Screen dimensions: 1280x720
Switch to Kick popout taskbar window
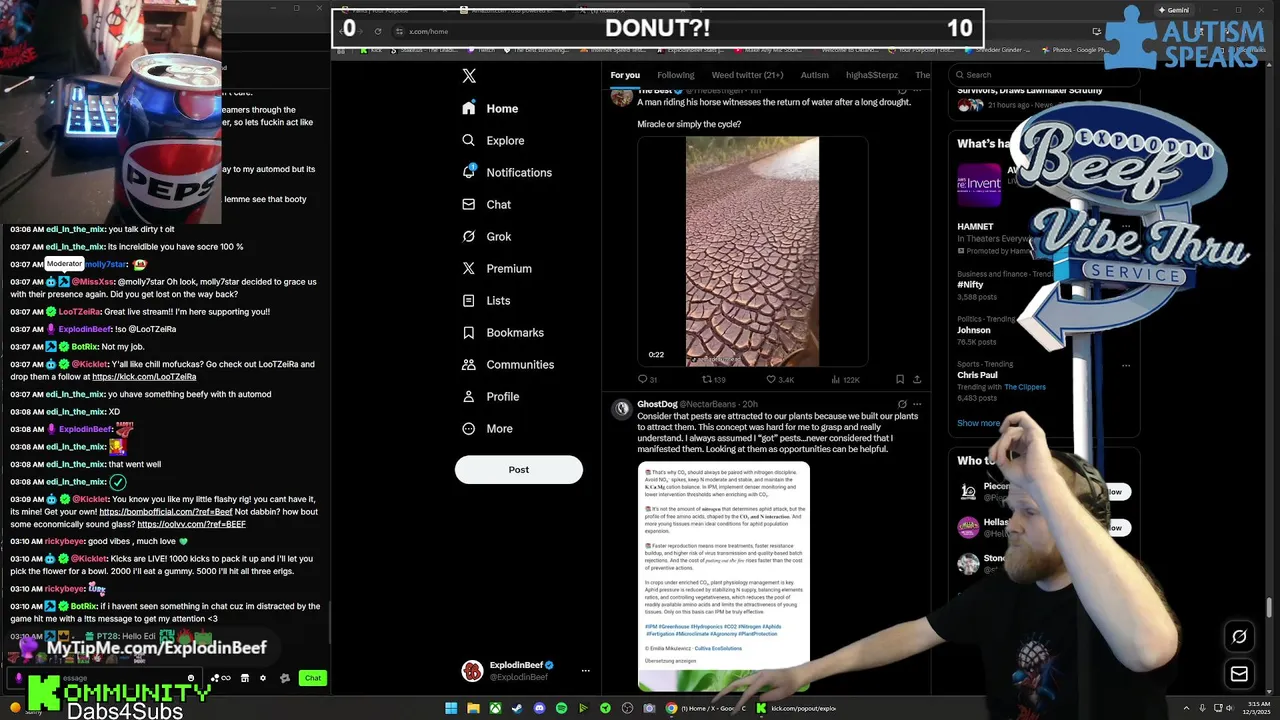[796, 708]
